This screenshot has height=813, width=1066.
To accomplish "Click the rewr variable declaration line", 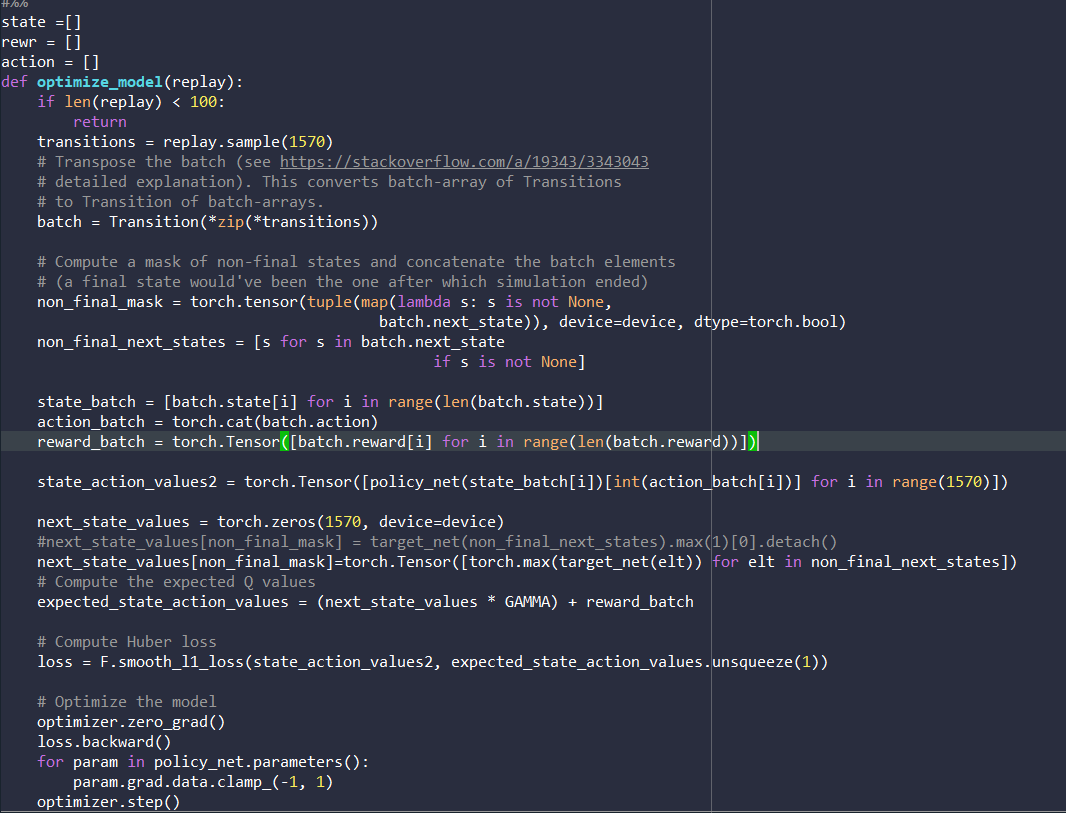I will pos(40,42).
